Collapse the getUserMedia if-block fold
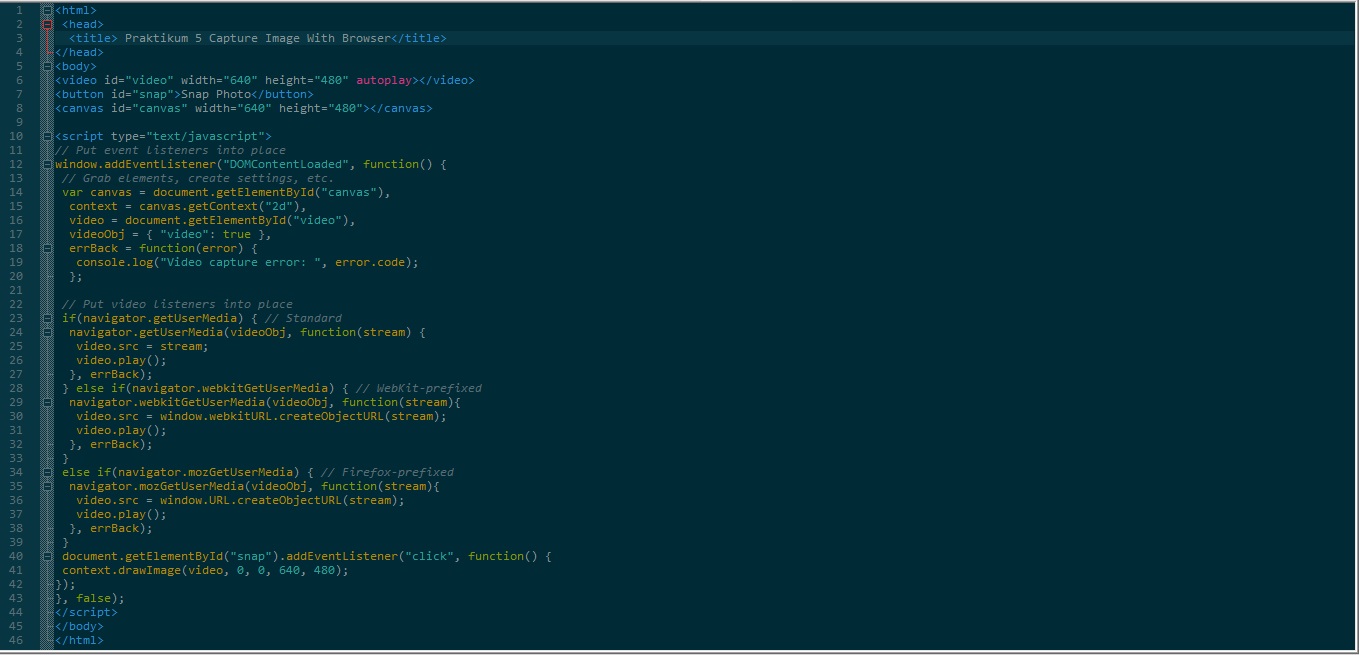This screenshot has height=655, width=1359. (45, 317)
